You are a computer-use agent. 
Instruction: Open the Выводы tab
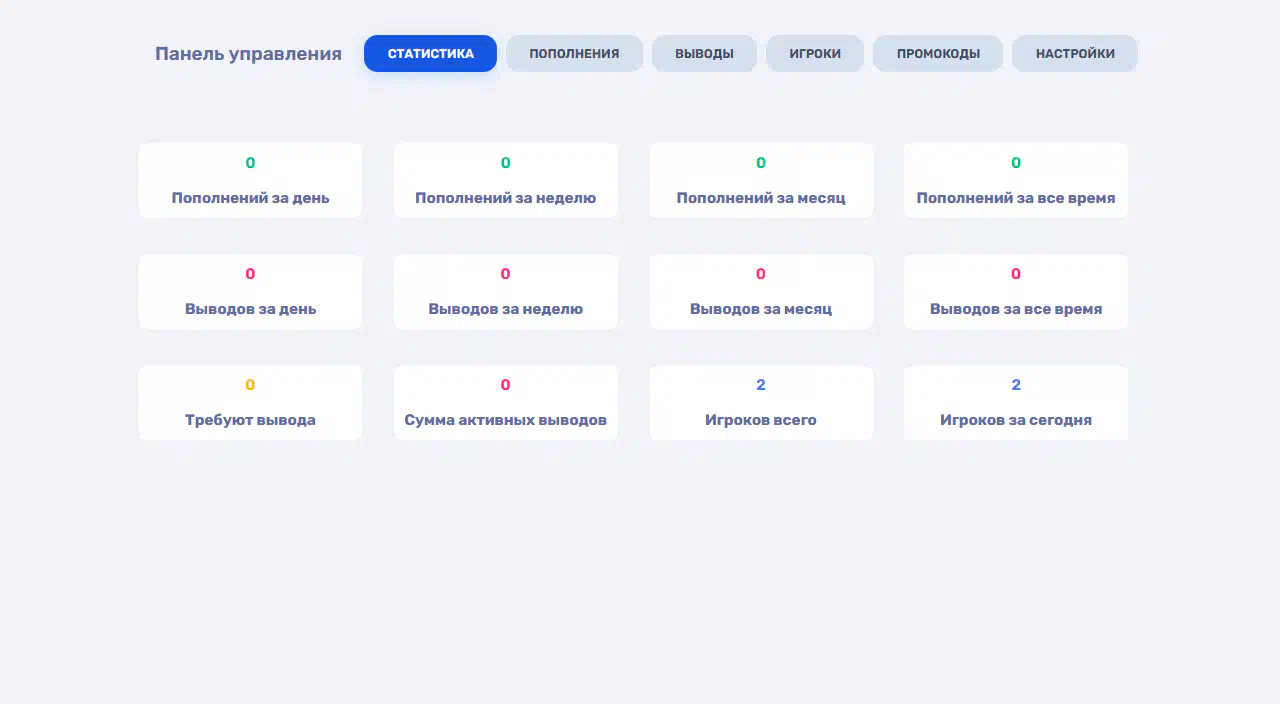[x=704, y=54]
